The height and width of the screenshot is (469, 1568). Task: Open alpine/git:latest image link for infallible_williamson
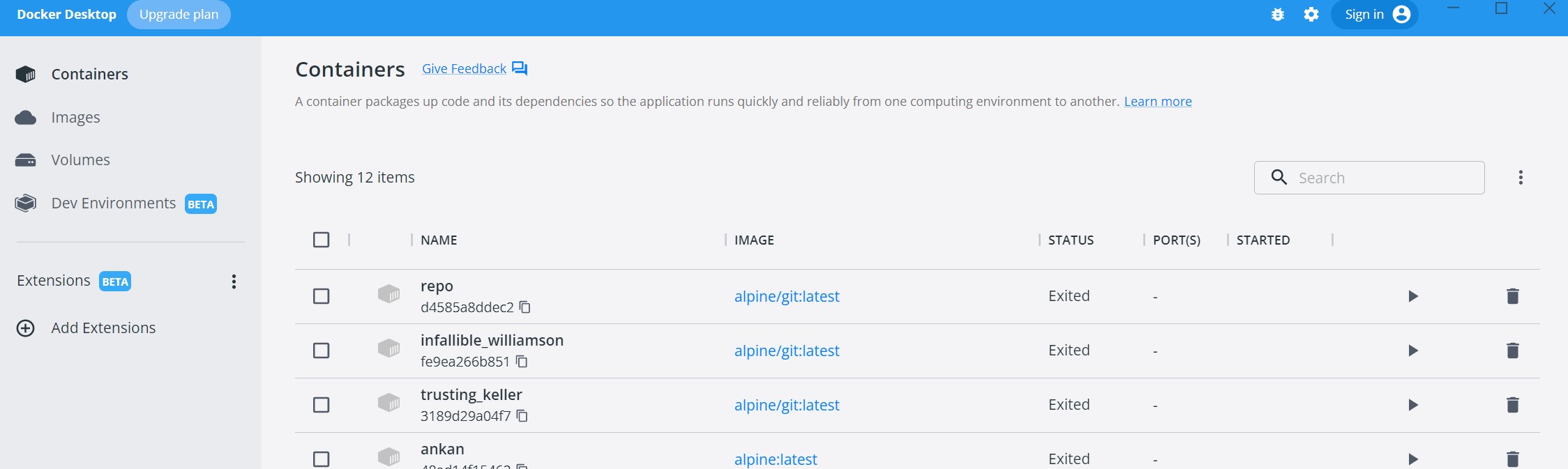[787, 351]
